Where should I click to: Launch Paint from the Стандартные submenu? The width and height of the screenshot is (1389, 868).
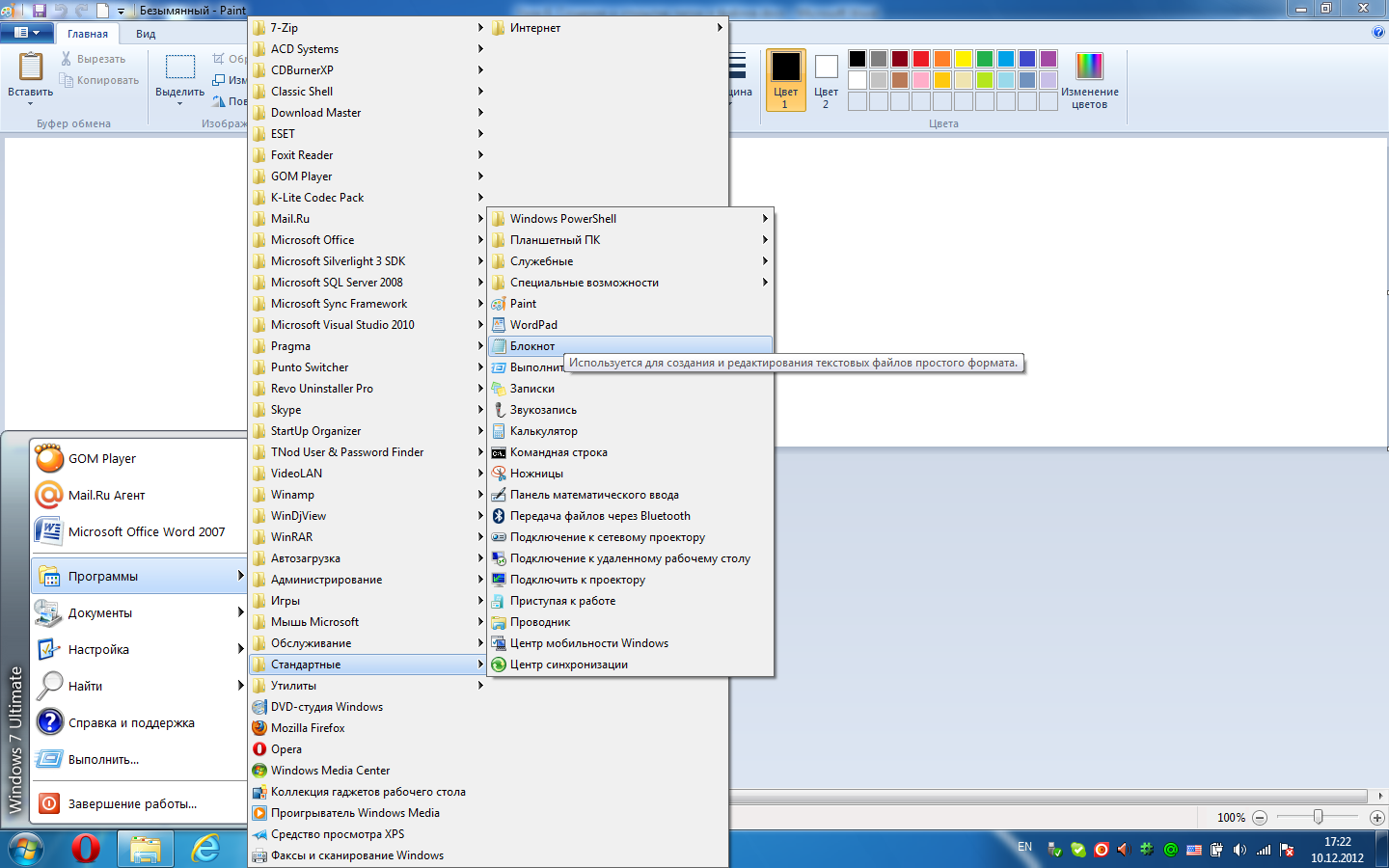tap(630, 304)
